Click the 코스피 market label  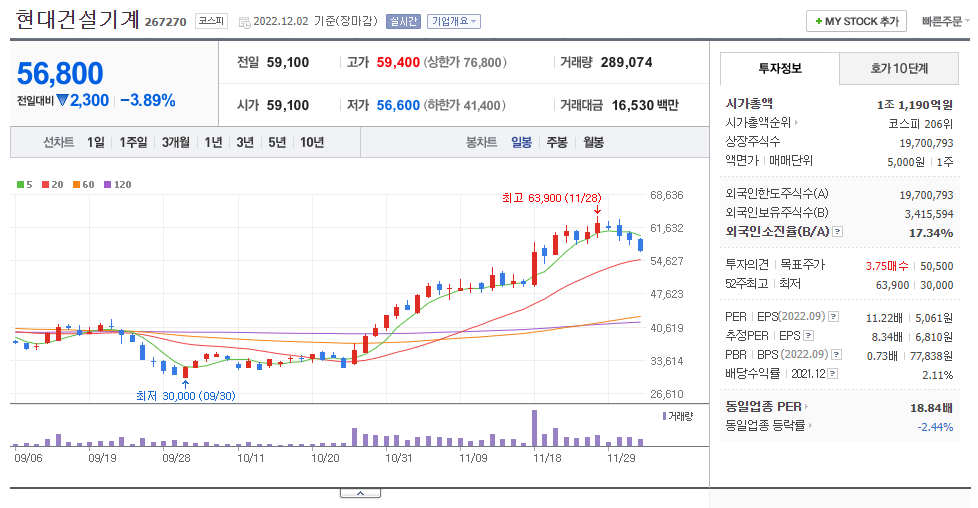(211, 21)
